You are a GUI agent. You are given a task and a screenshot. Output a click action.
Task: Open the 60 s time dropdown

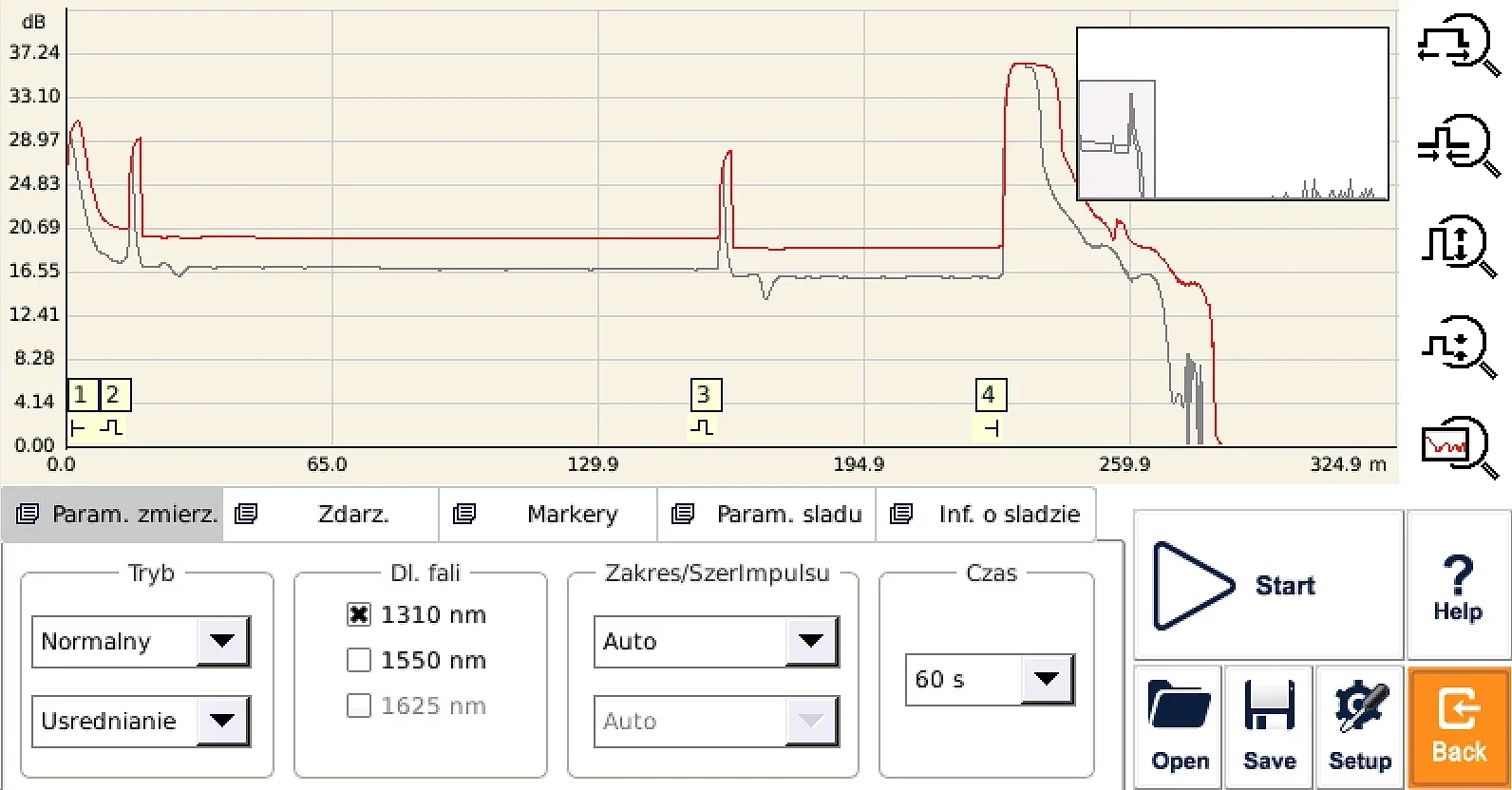pos(990,679)
